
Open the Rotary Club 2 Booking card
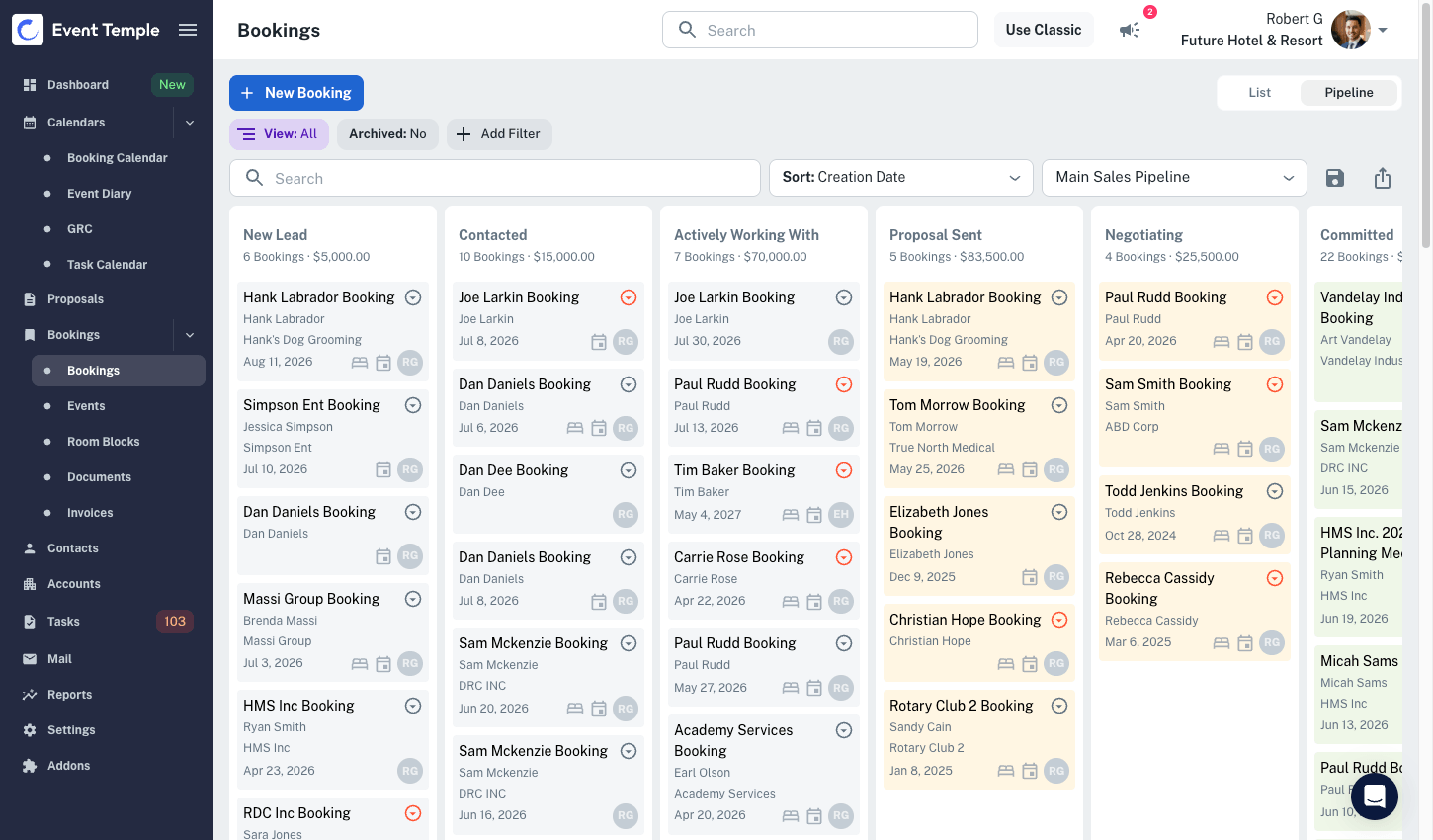(979, 738)
